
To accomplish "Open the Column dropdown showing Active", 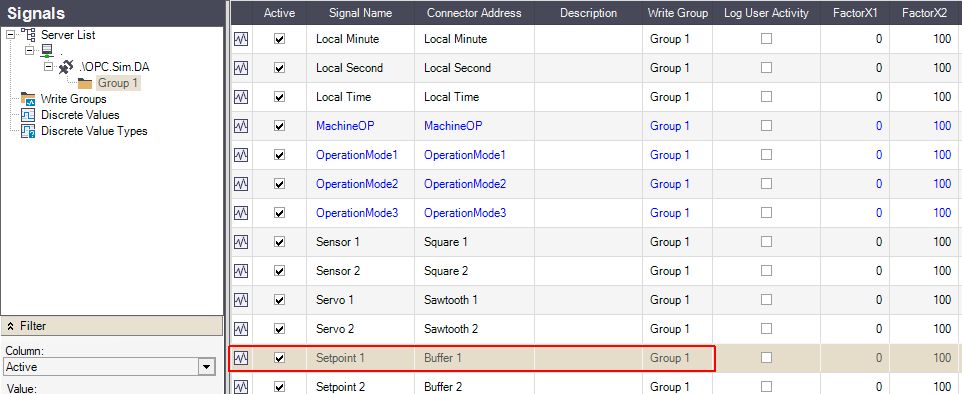I will pos(206,367).
